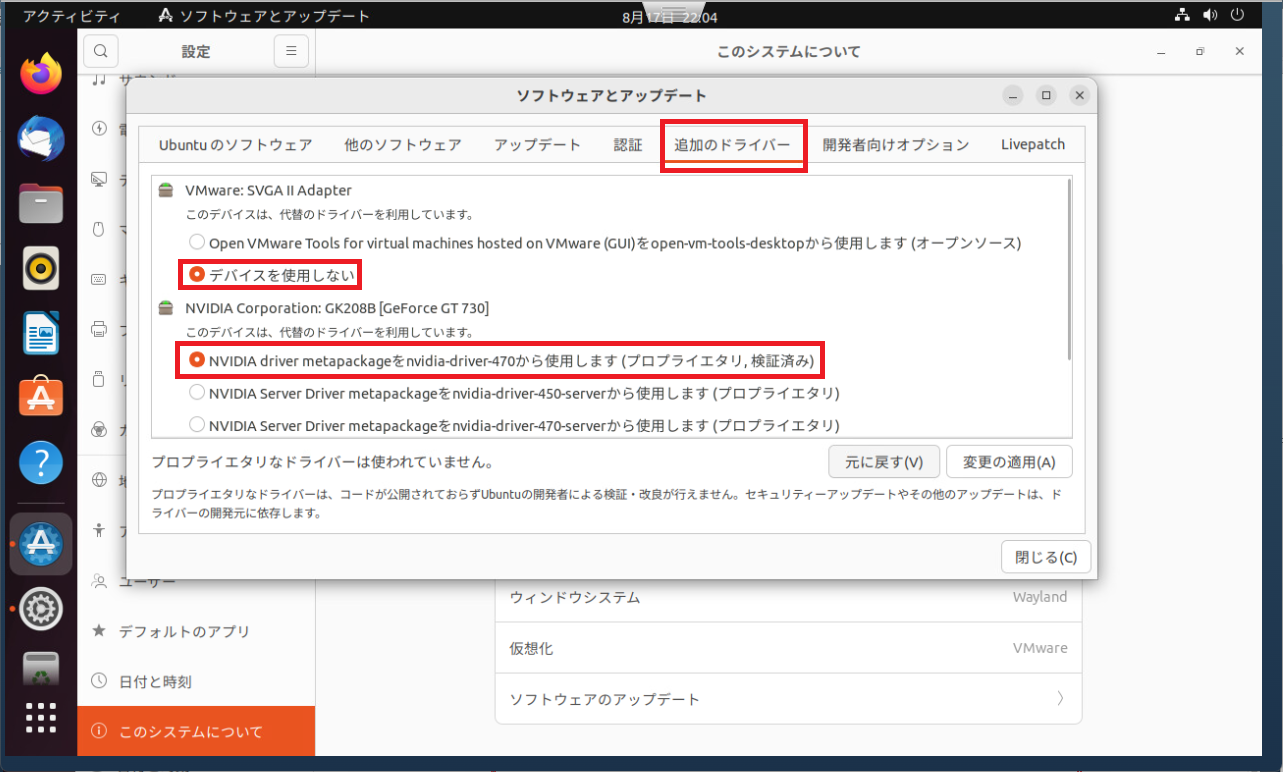Switch to the Livepatch tab

1032,145
